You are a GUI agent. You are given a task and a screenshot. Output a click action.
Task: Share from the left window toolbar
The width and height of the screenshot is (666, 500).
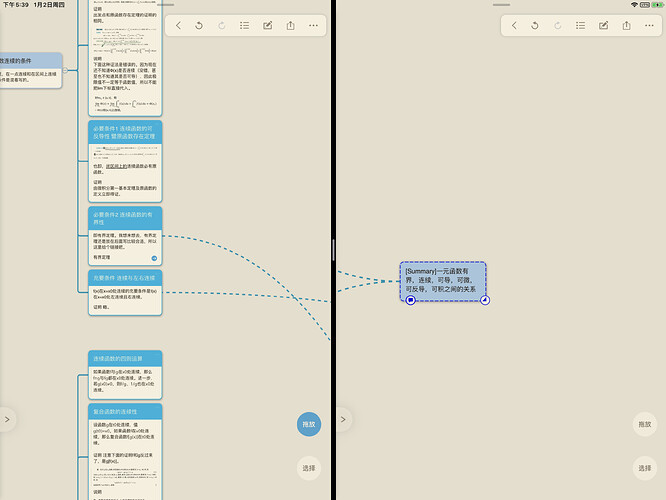(x=291, y=25)
